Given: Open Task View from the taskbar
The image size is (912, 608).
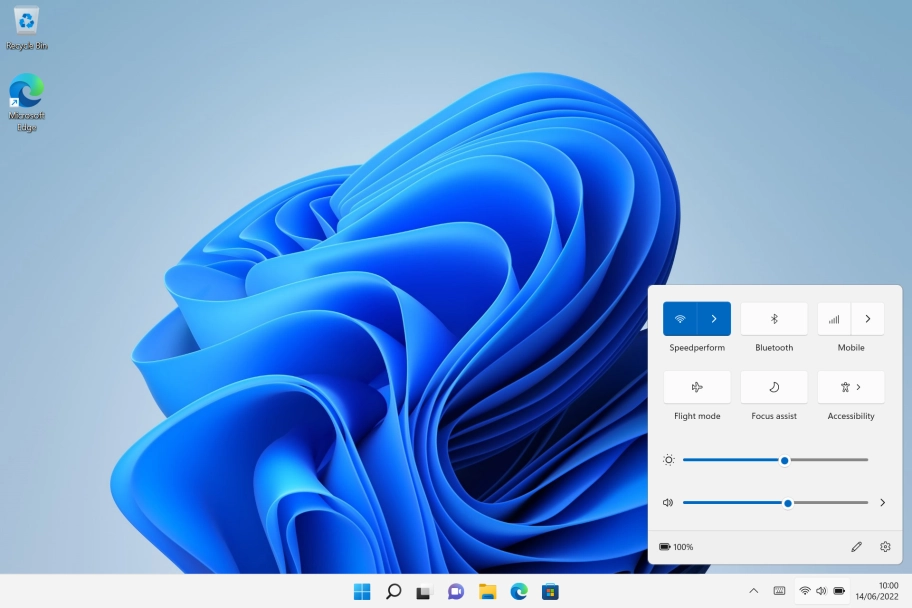Looking at the screenshot, I should (424, 591).
